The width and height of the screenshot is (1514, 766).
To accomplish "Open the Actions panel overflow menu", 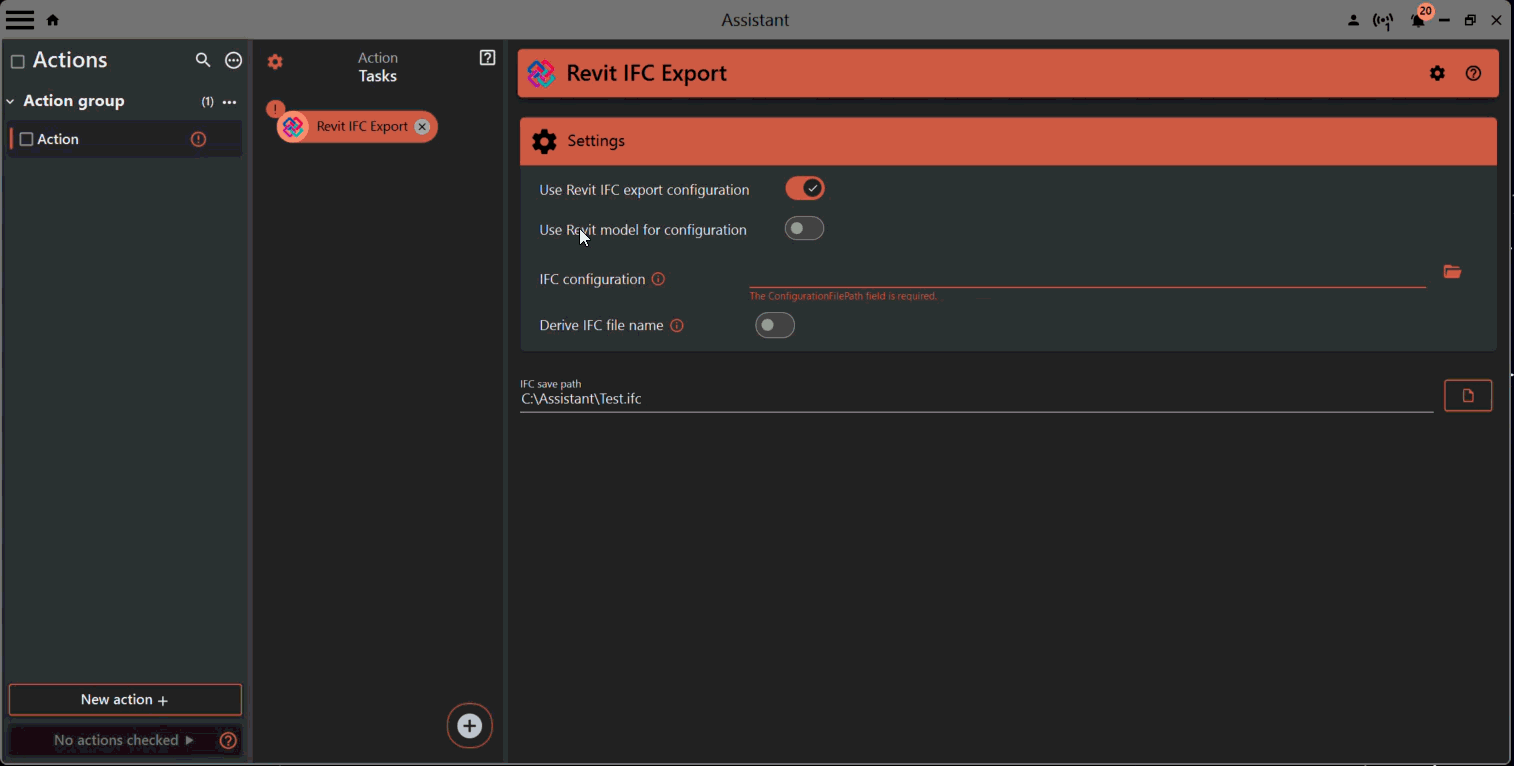I will pyautogui.click(x=233, y=60).
